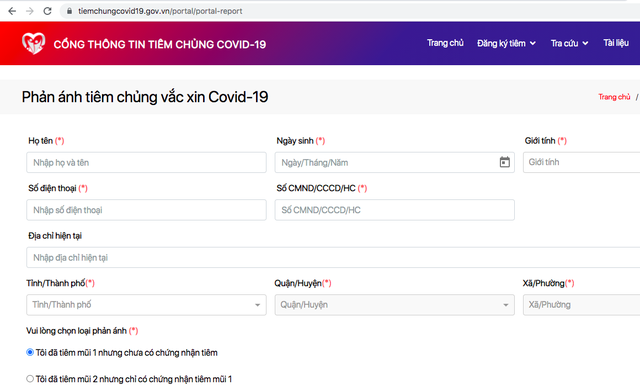Click the padlock site security icon

tap(69, 11)
